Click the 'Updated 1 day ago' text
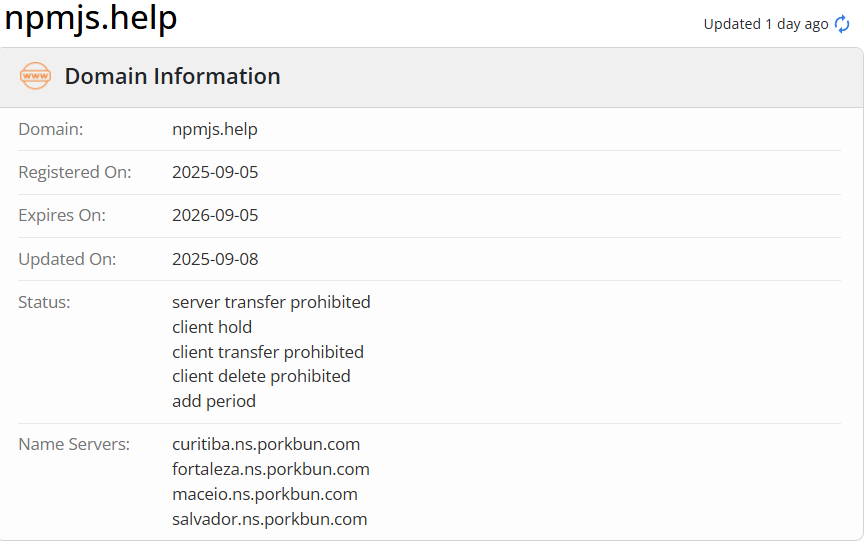The width and height of the screenshot is (864, 544). (x=766, y=24)
